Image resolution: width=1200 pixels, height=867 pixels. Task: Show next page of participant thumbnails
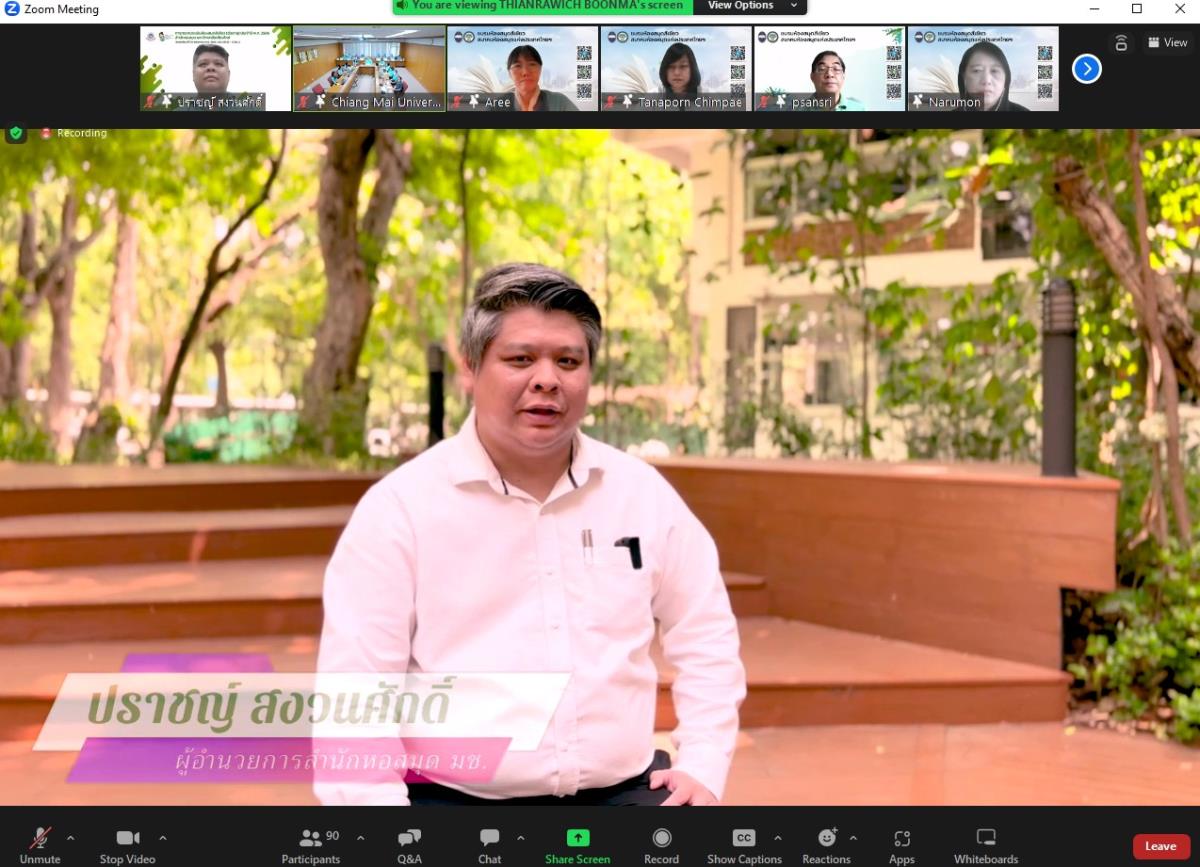(x=1086, y=69)
